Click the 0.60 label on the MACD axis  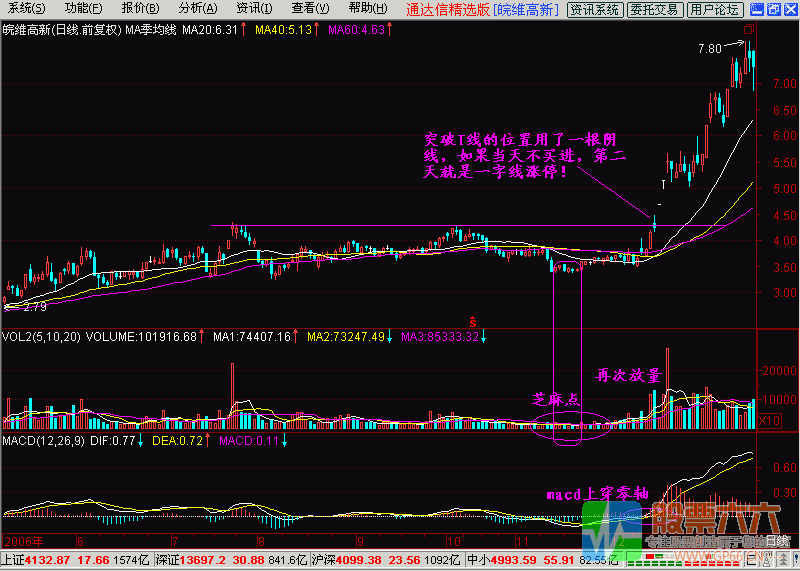coord(784,467)
